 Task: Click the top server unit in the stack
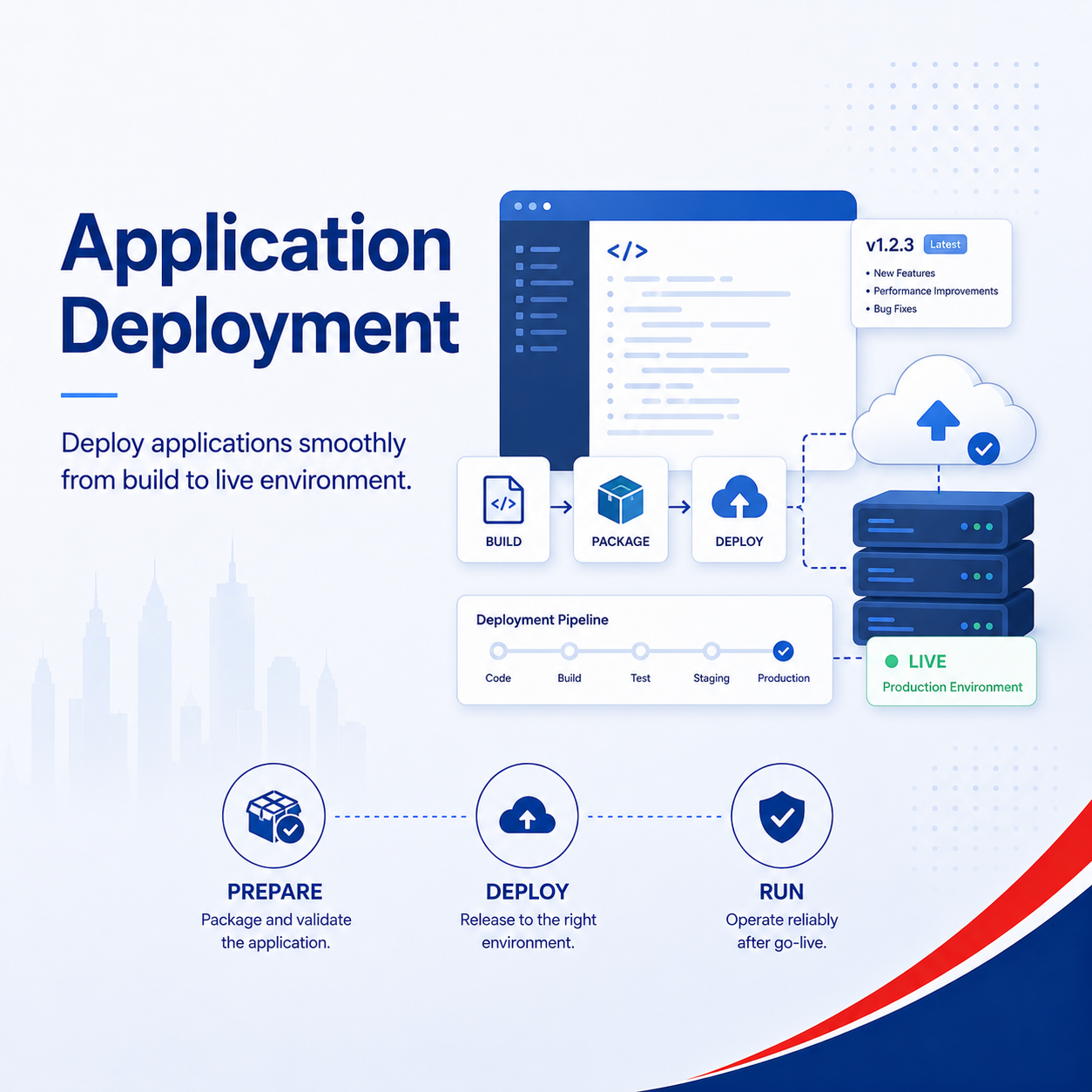(x=943, y=520)
